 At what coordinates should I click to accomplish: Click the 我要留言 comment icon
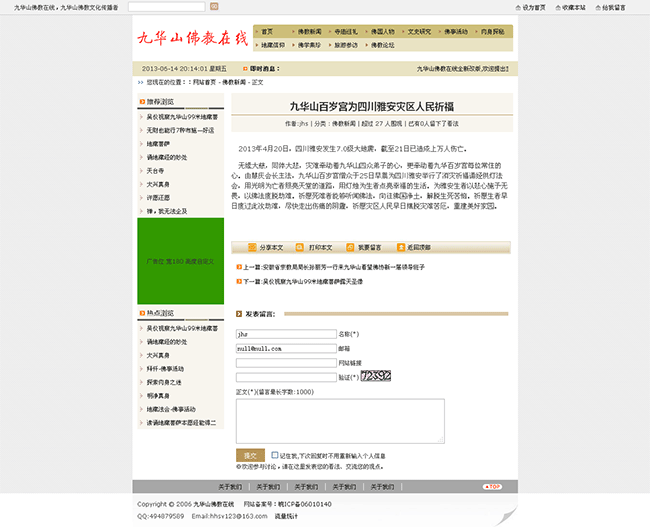[x=350, y=246]
